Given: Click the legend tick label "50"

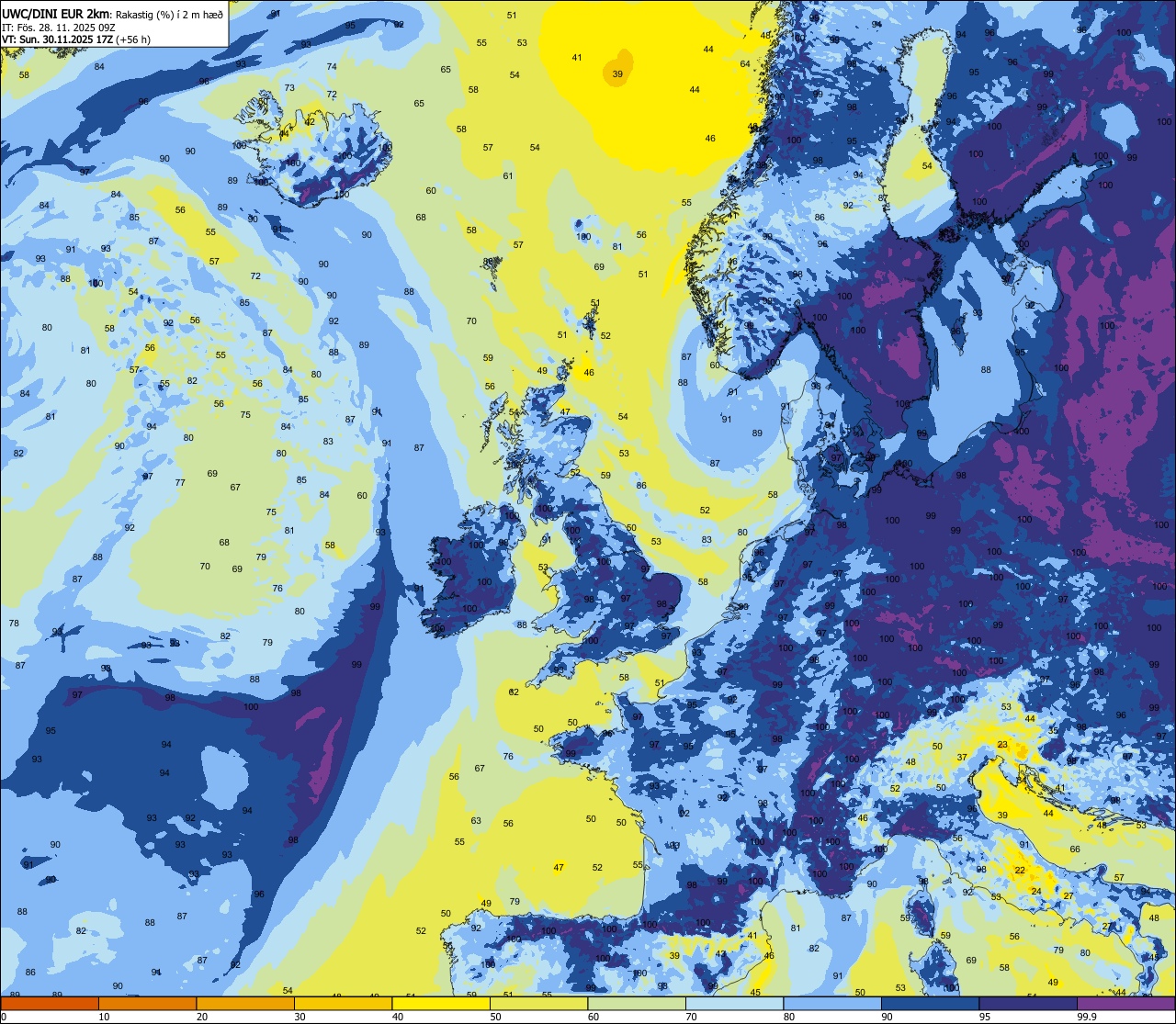Looking at the screenshot, I should [x=495, y=1016].
